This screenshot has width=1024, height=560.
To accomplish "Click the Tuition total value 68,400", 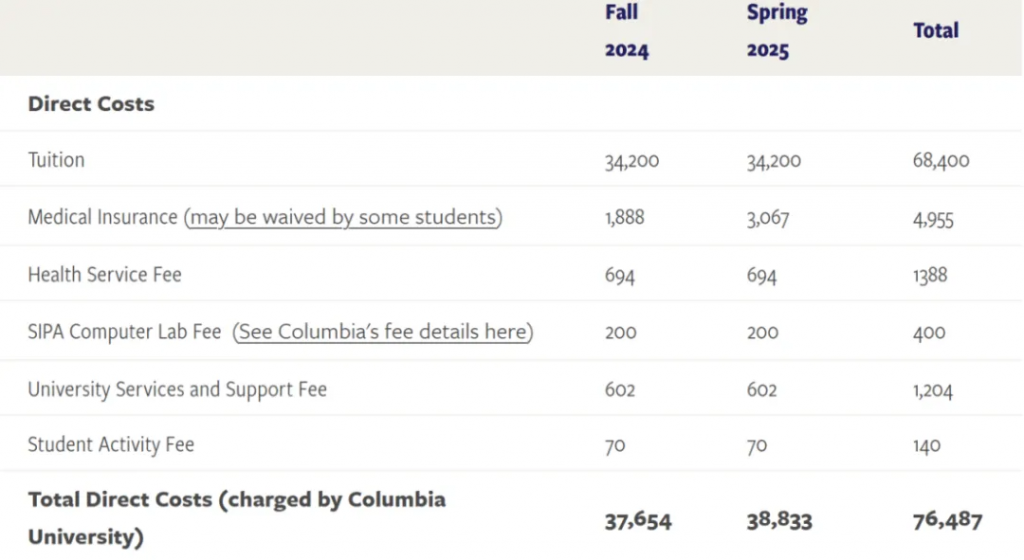I will pos(940,161).
